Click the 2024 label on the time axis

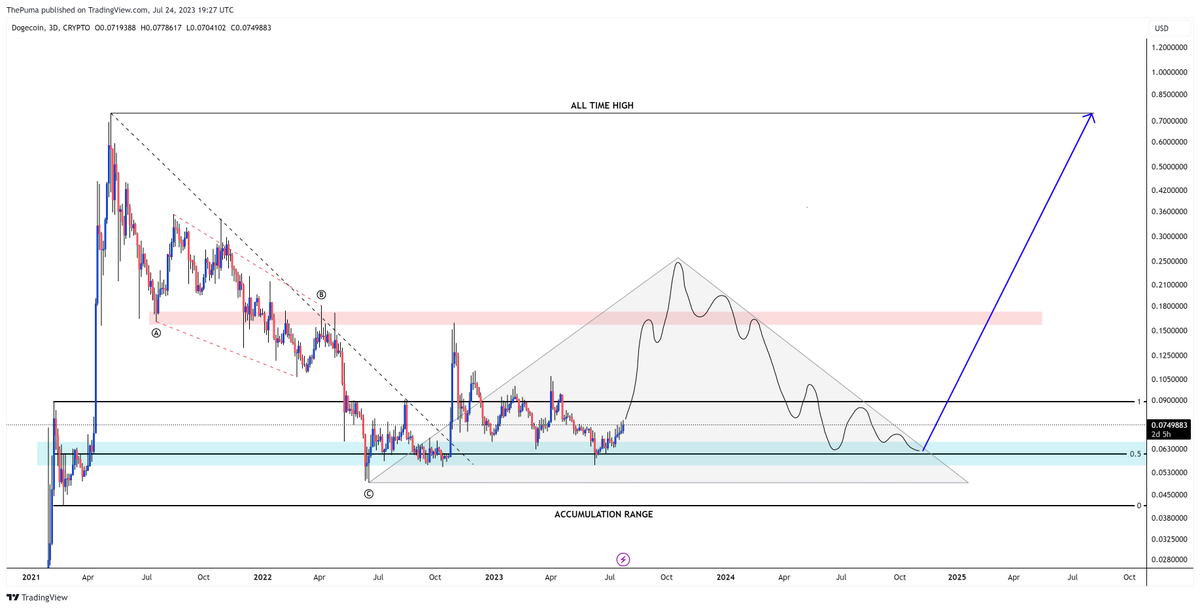click(x=725, y=578)
